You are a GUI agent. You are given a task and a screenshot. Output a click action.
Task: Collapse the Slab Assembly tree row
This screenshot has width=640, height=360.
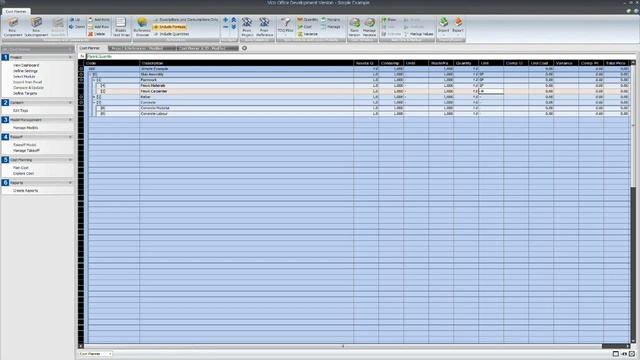click(90, 75)
